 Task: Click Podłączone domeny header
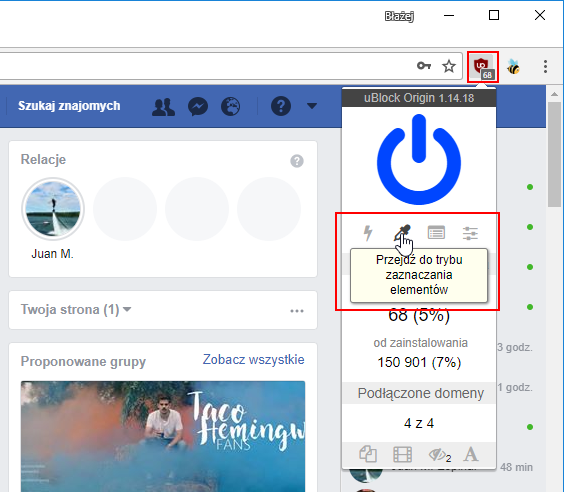click(419, 393)
